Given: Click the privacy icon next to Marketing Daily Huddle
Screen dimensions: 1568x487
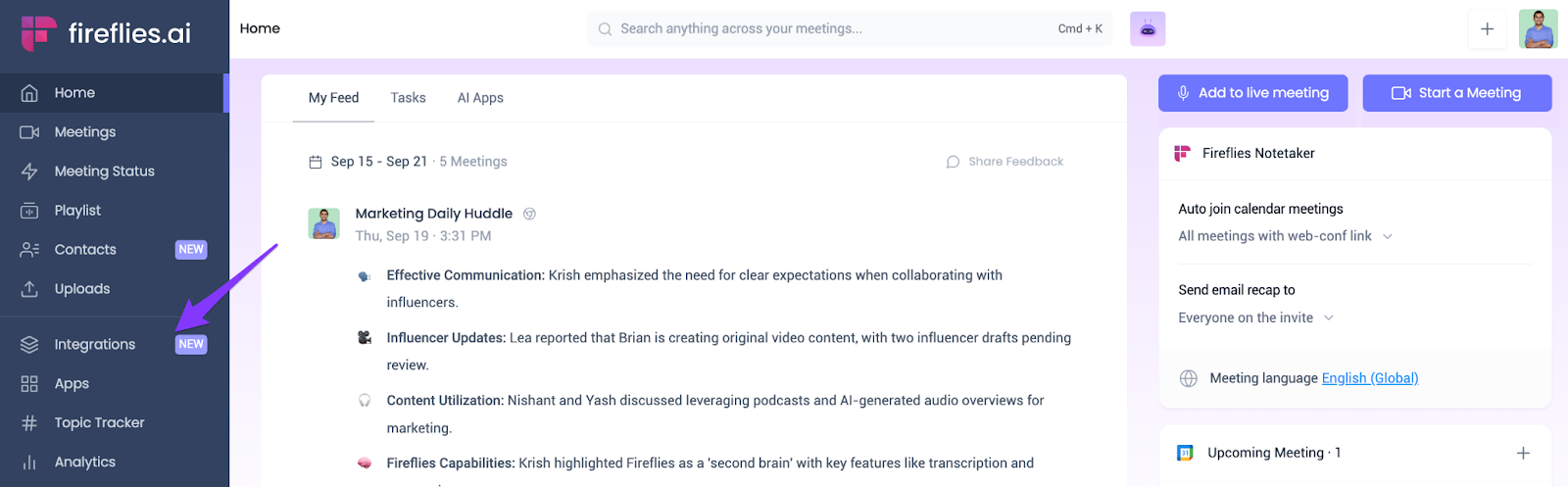Looking at the screenshot, I should coord(529,214).
